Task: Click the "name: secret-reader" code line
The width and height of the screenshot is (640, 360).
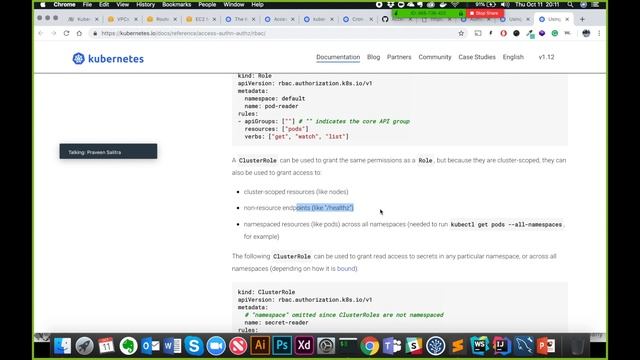Action: click(x=276, y=322)
